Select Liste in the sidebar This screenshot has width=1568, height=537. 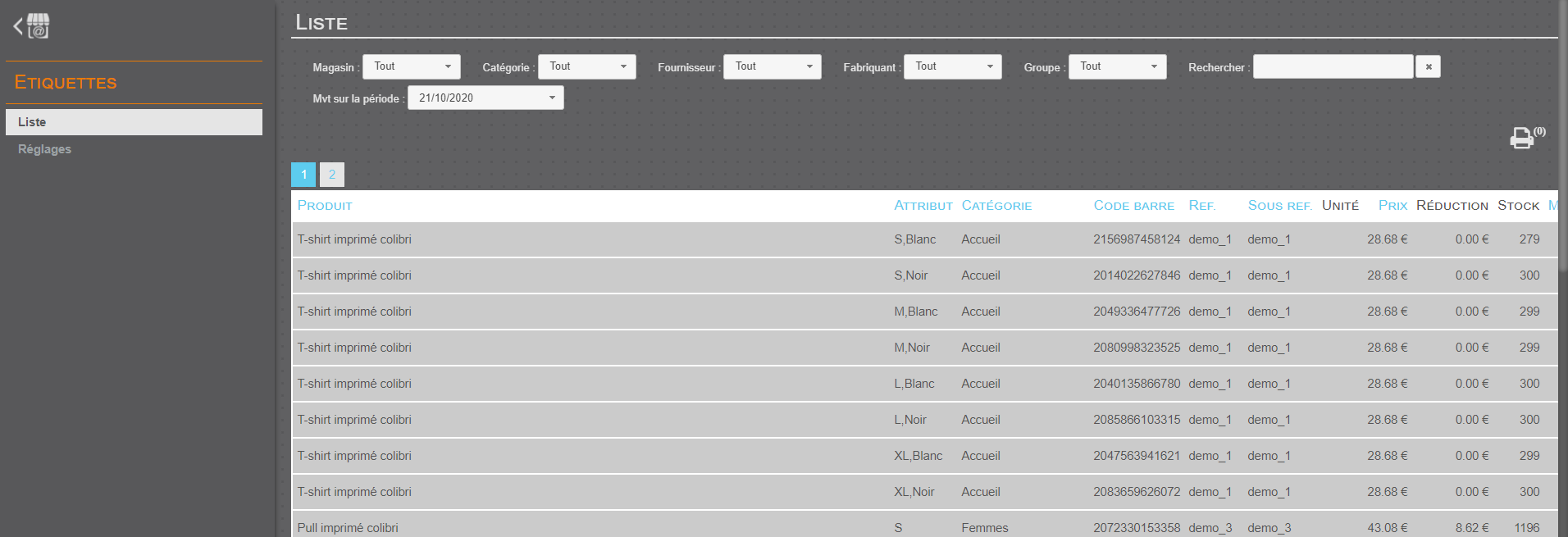pyautogui.click(x=134, y=122)
